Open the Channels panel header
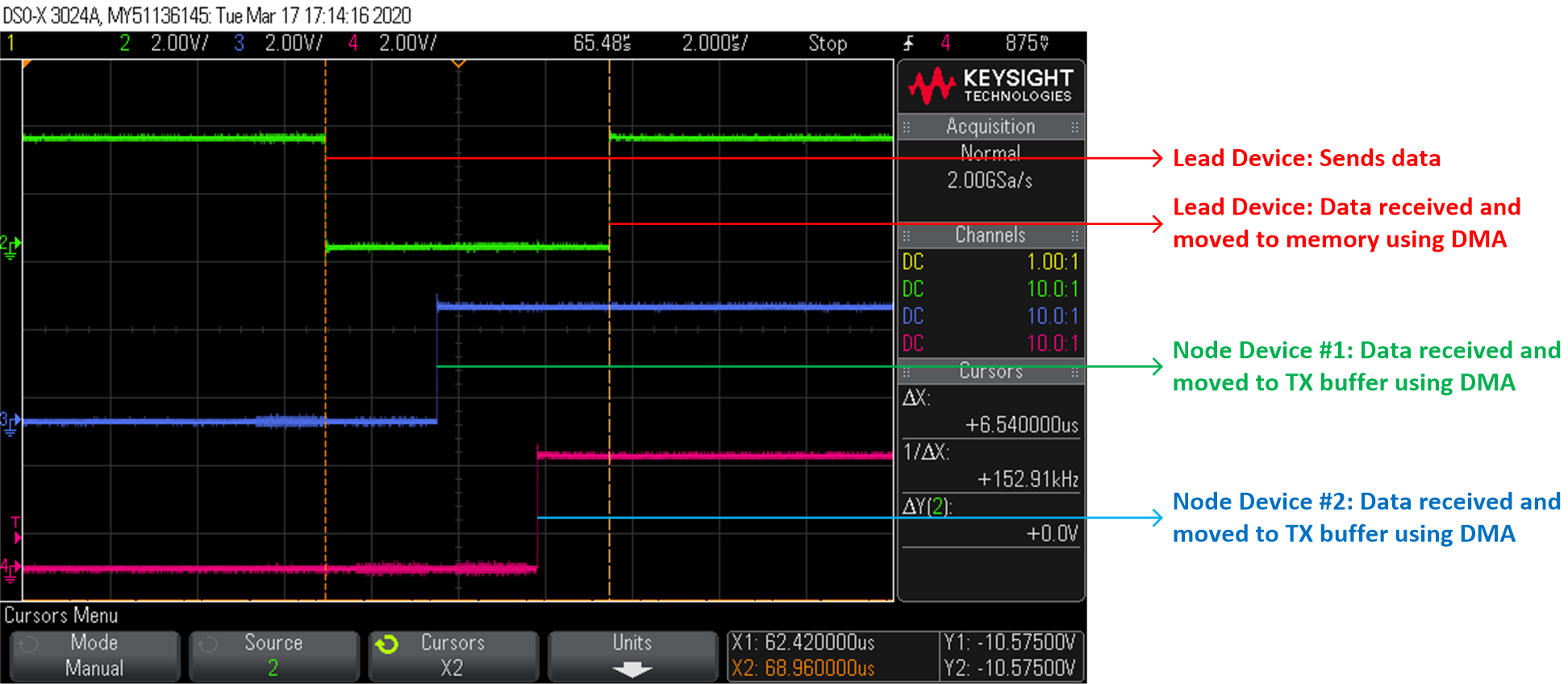Viewport: 1568px width, 684px height. click(990, 236)
